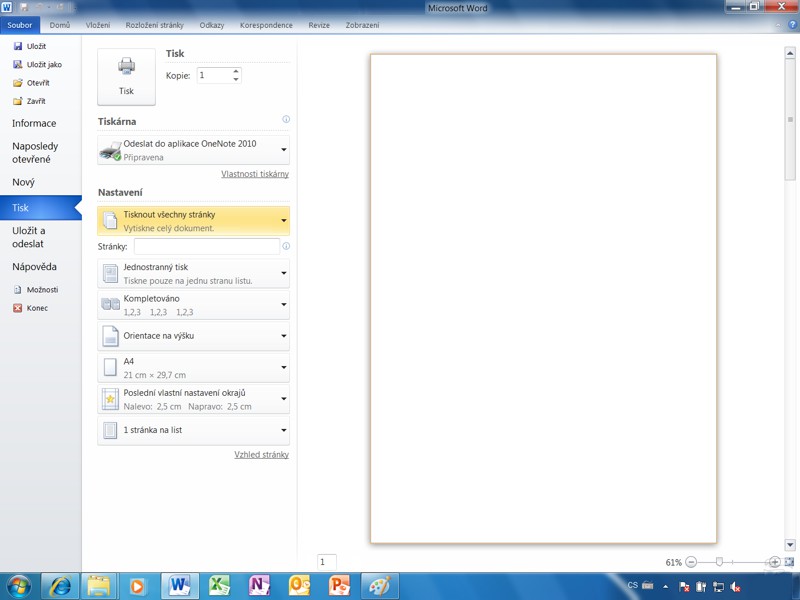The height and width of the screenshot is (600, 800).
Task: Launch Internet Explorer from the taskbar
Action: [x=60, y=586]
